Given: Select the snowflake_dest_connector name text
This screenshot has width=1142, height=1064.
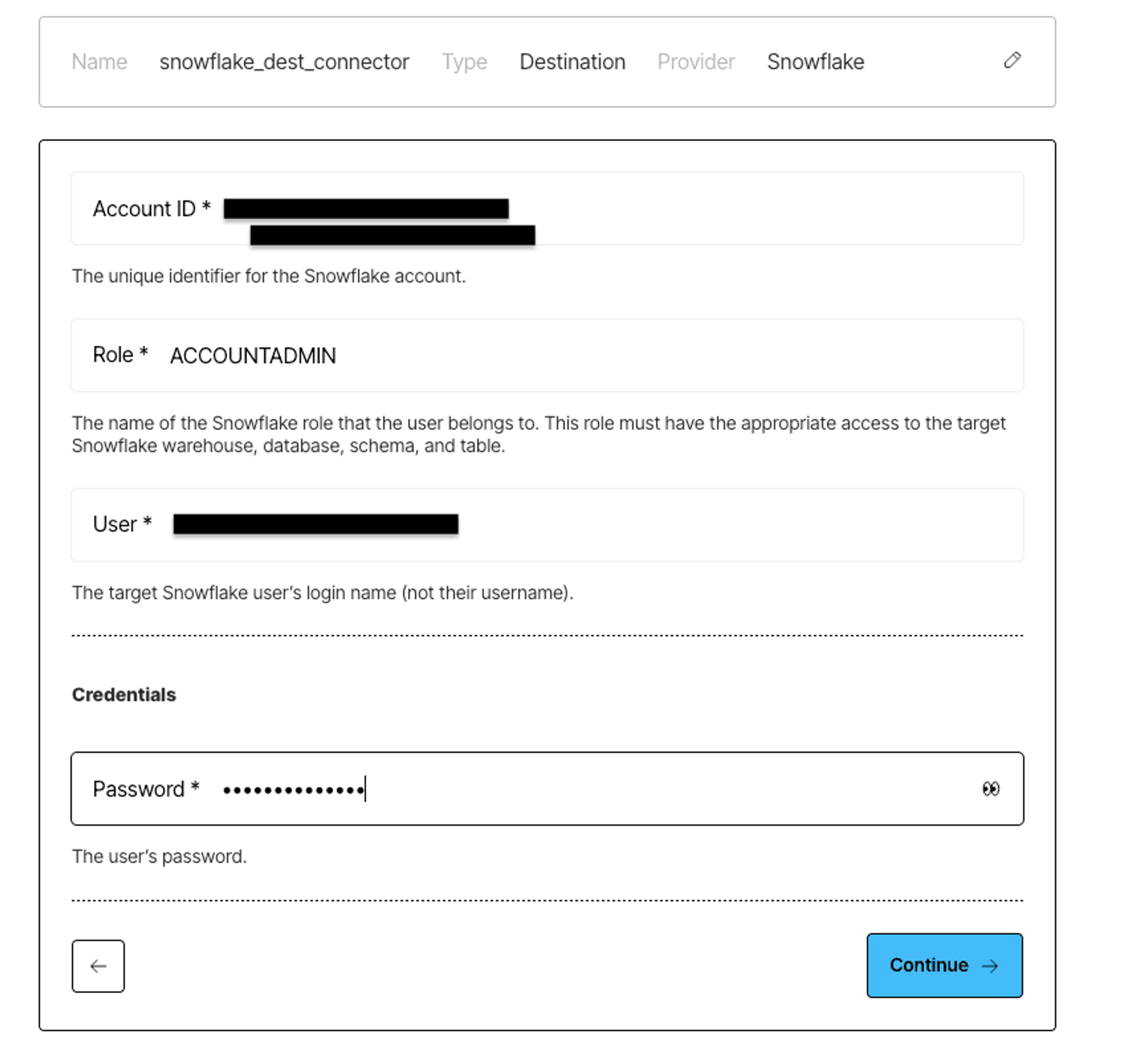Looking at the screenshot, I should pos(284,61).
